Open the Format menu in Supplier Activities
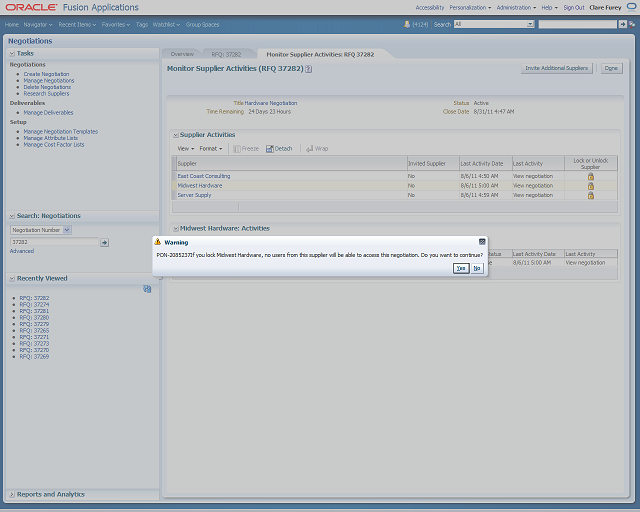This screenshot has height=512, width=640. click(x=211, y=149)
